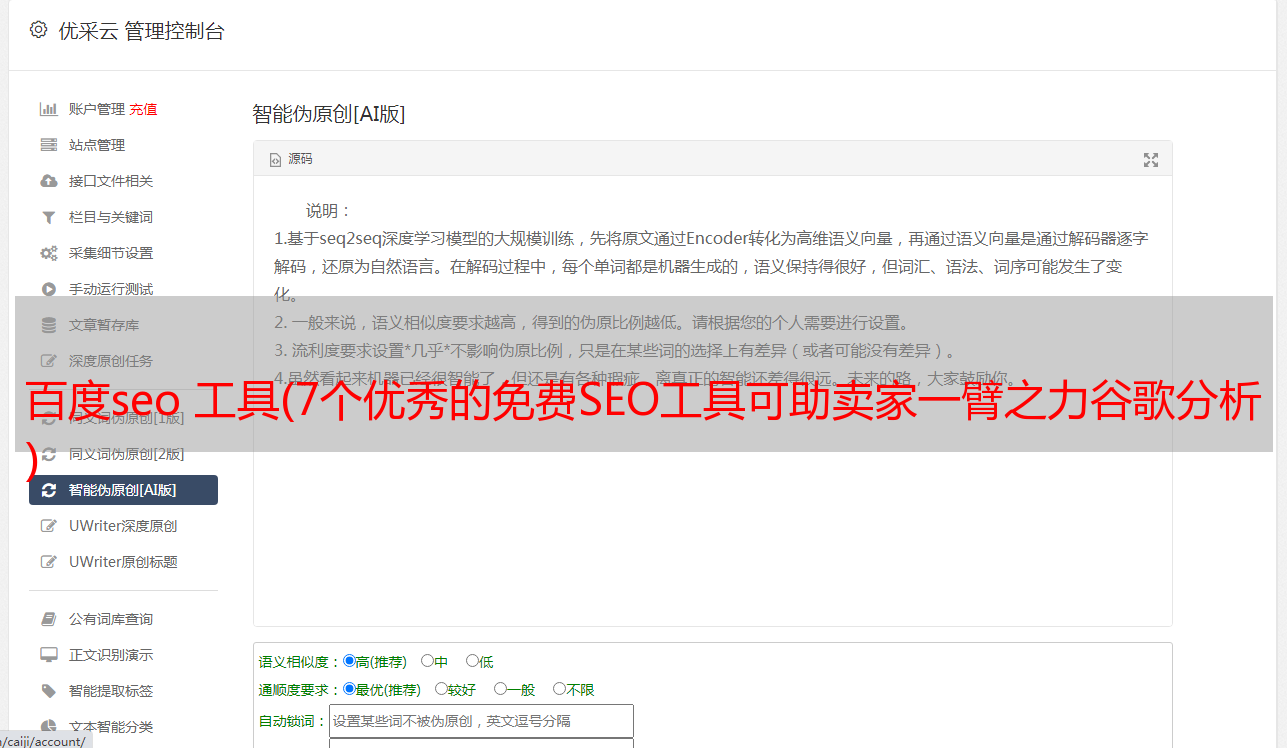Screen dimensions: 1287x748
Task: Select 最优(推荐) for 通顺度要求
Action: click(349, 689)
